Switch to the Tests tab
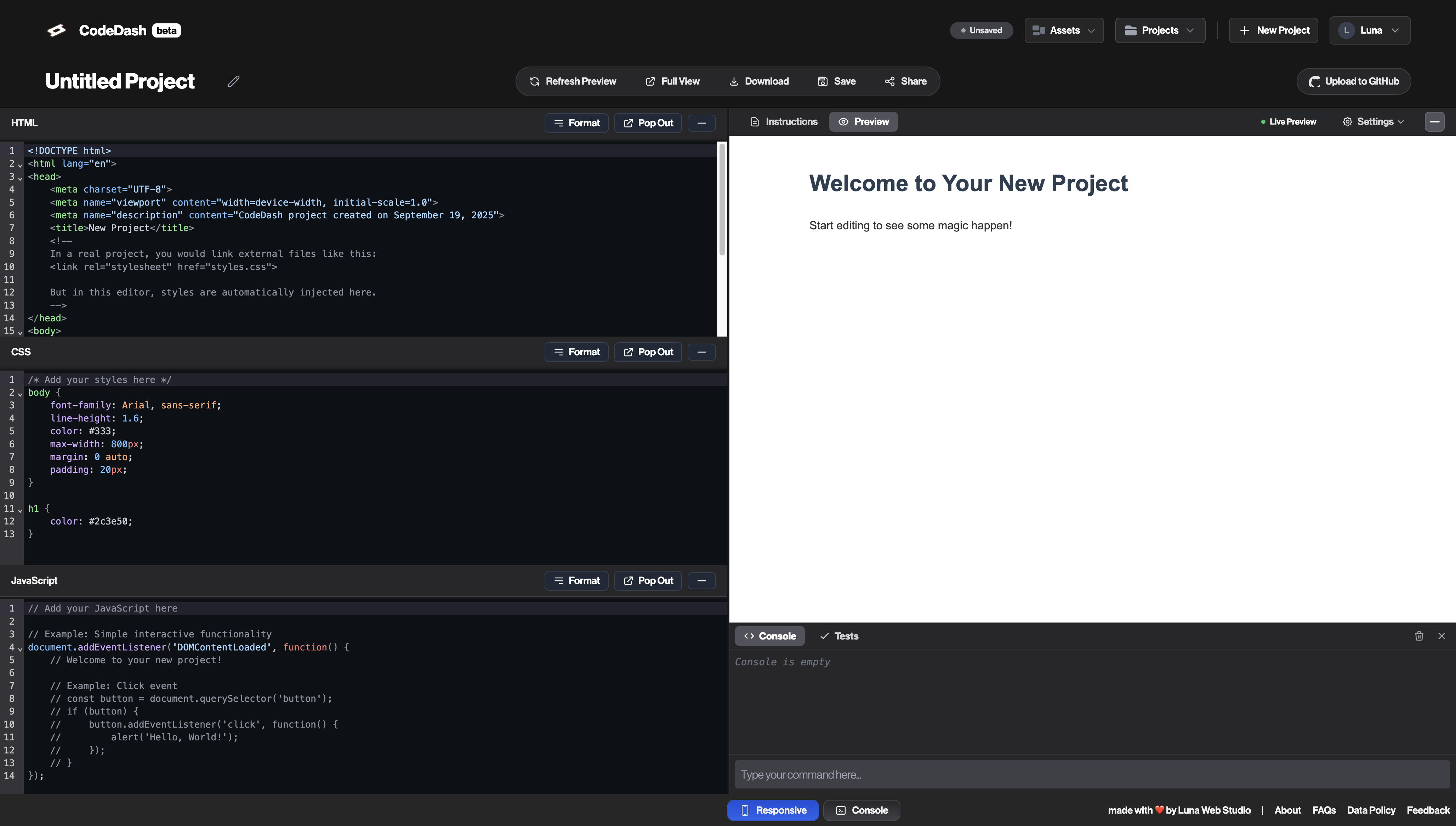The image size is (1456, 826). point(839,636)
